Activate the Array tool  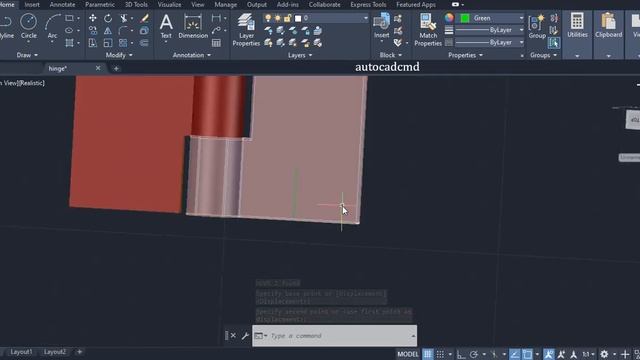[x=123, y=43]
